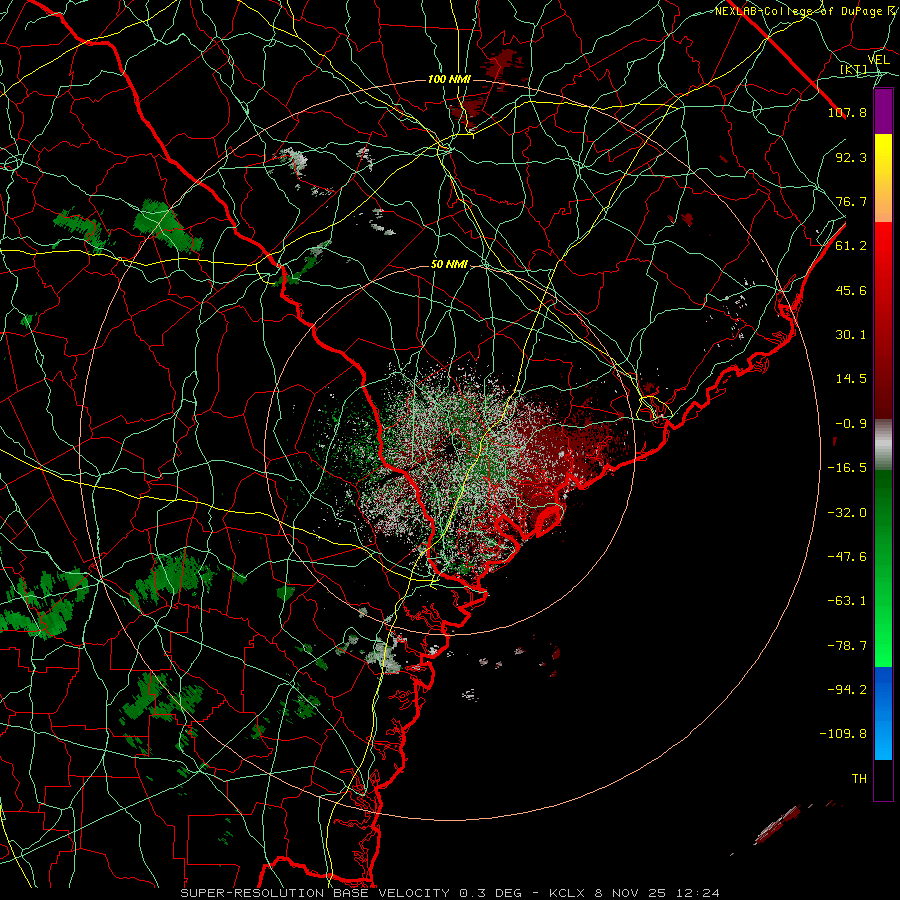Screen dimensions: 900x900
Task: Pick the blue segment of the velocity color bar
Action: pyautogui.click(x=883, y=713)
